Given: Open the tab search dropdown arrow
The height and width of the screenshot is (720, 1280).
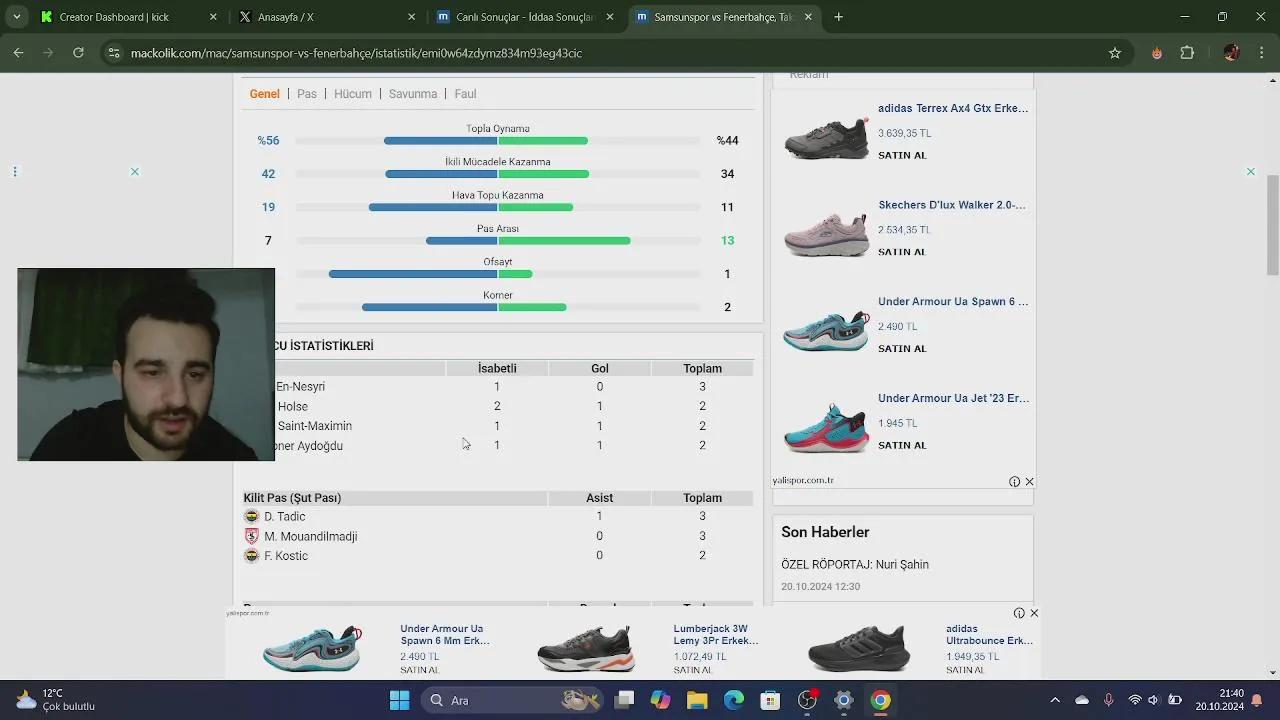Looking at the screenshot, I should 16,17.
